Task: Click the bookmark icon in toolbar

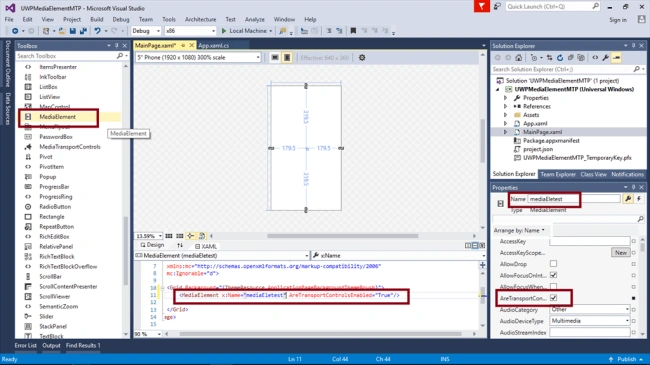Action: click(x=353, y=31)
